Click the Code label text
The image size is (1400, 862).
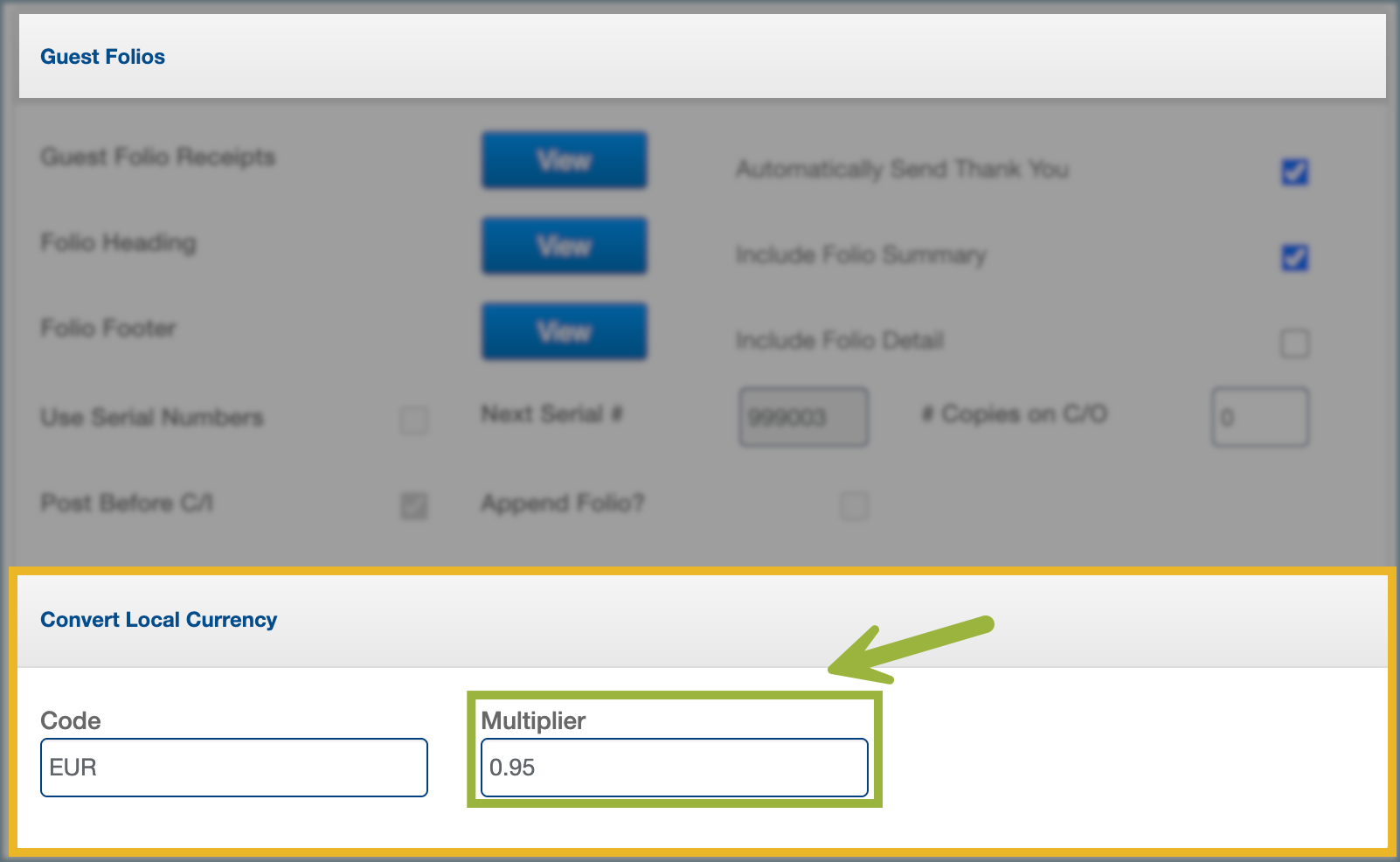70,720
